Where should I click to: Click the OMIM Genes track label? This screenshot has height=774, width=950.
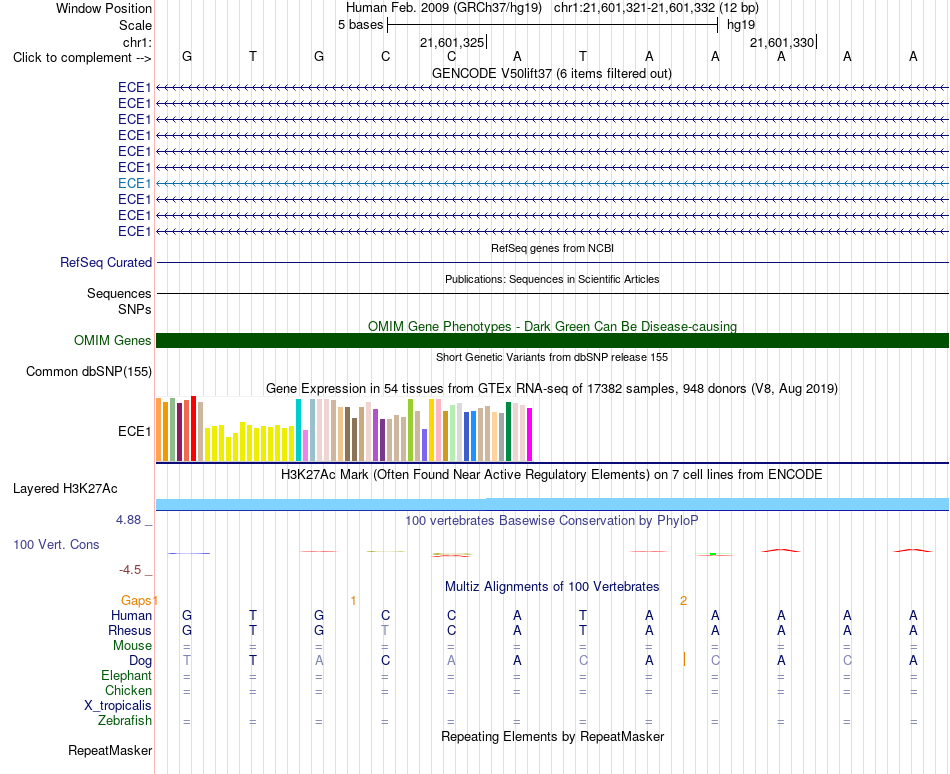(x=113, y=340)
